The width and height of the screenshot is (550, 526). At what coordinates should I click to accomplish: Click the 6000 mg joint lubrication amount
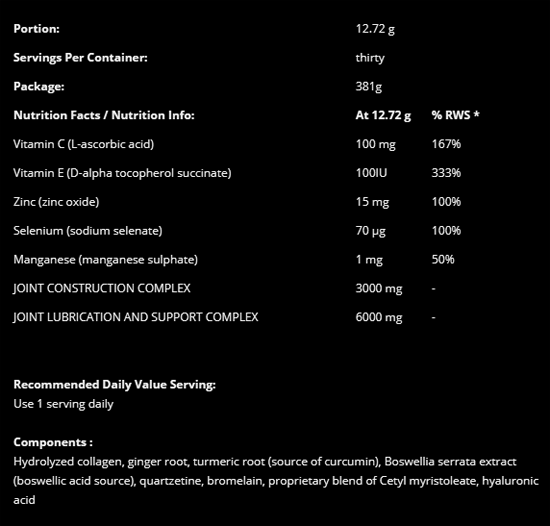pyautogui.click(x=379, y=317)
